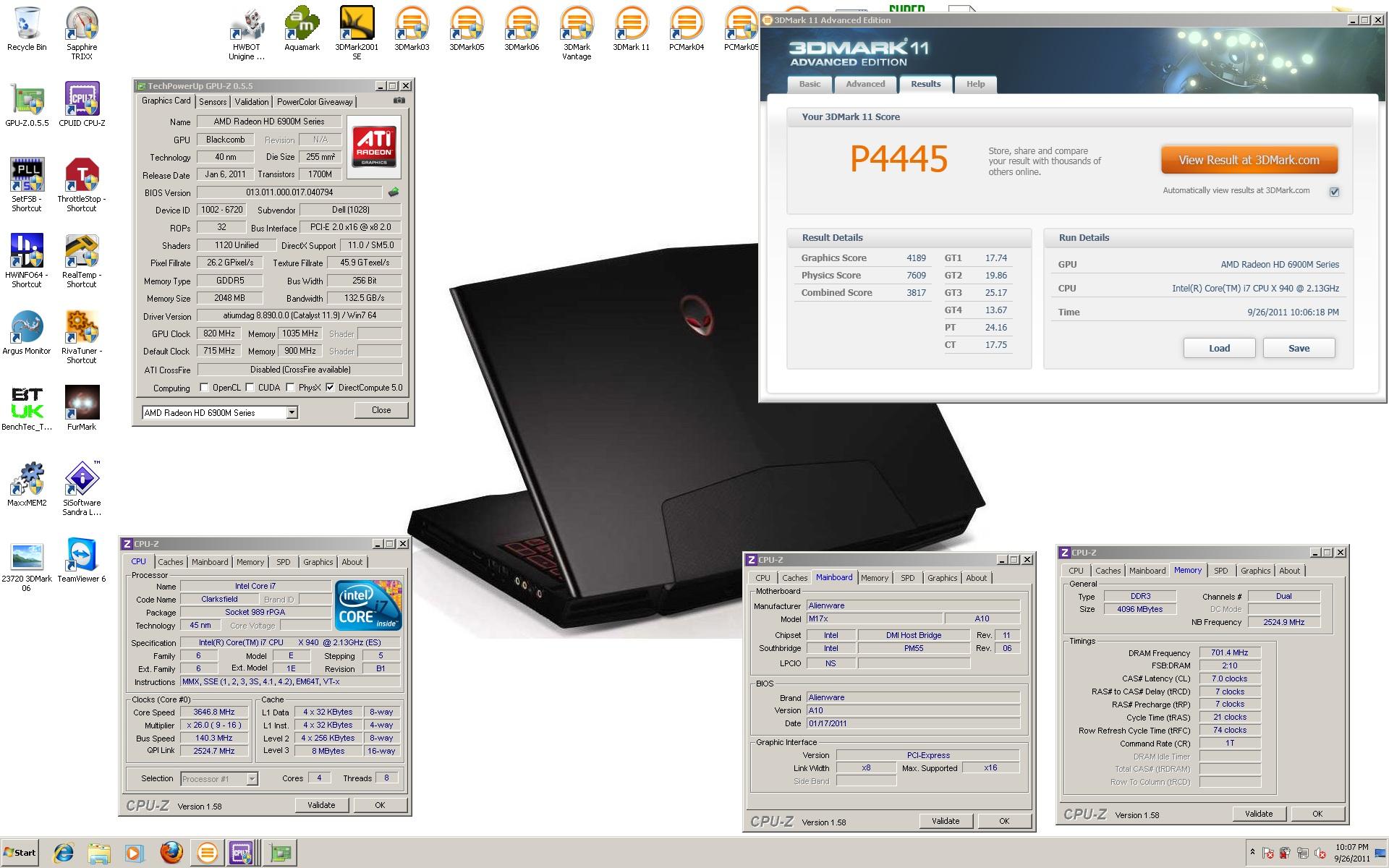Toggle PhysX checkbox in GPU-Z
1389x868 pixels.
pyautogui.click(x=290, y=388)
